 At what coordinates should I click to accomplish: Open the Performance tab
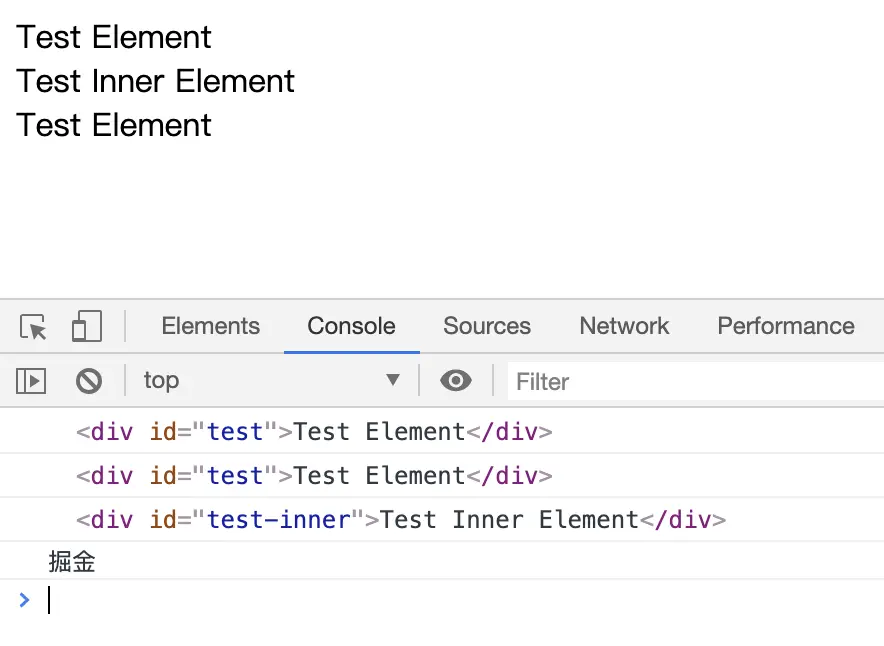click(786, 327)
